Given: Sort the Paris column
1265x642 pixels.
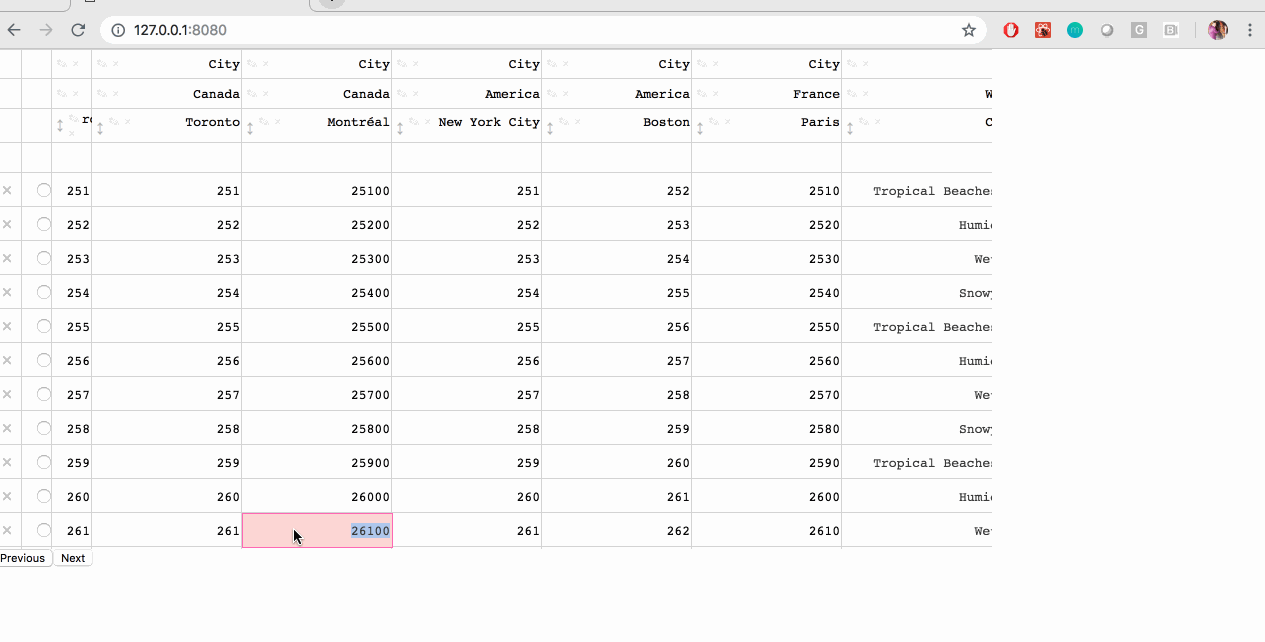Looking at the screenshot, I should (700, 127).
